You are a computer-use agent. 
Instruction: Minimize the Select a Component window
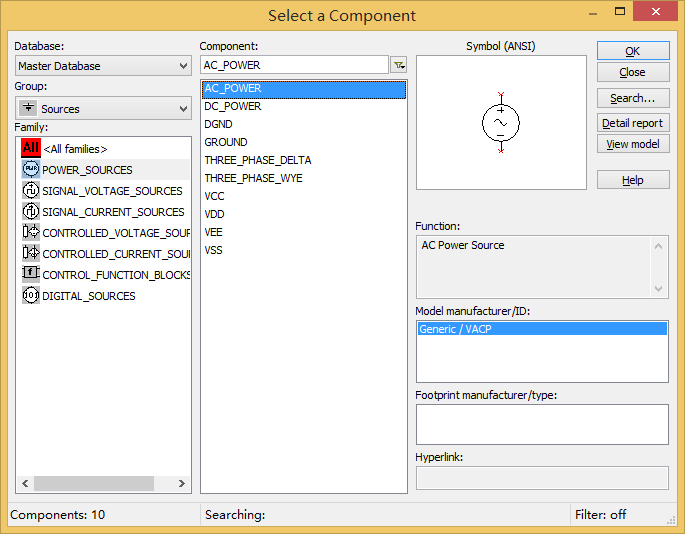(593, 13)
